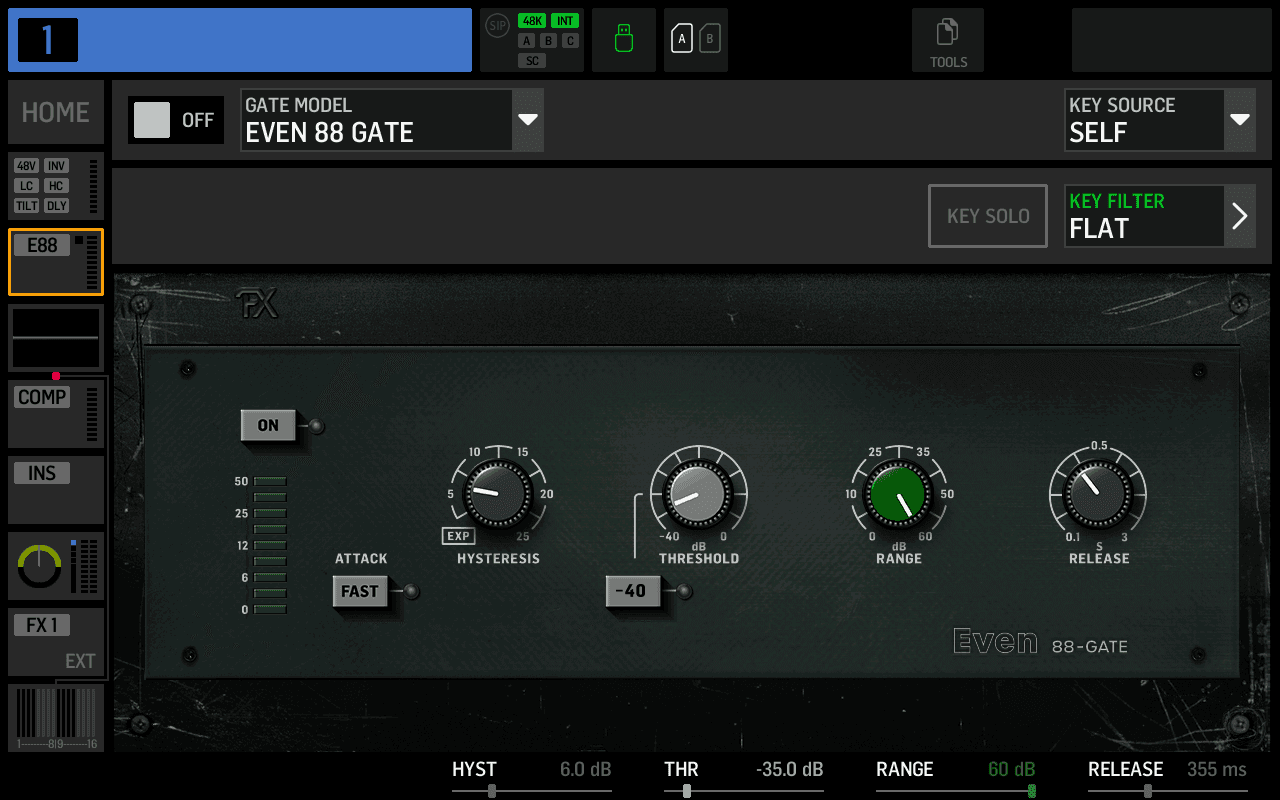Click the HYST slider handle
The height and width of the screenshot is (800, 1280).
(492, 791)
